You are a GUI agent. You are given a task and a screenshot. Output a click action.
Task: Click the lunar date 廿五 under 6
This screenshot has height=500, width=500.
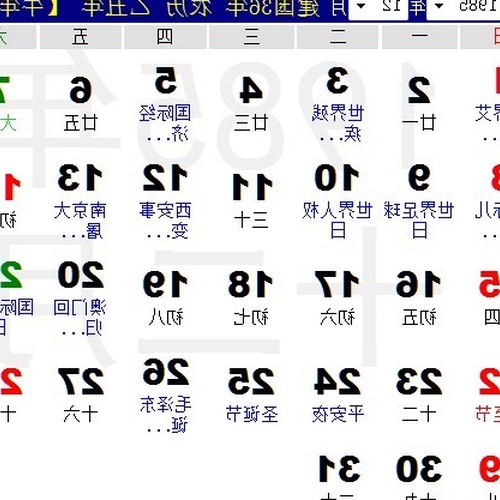80,123
